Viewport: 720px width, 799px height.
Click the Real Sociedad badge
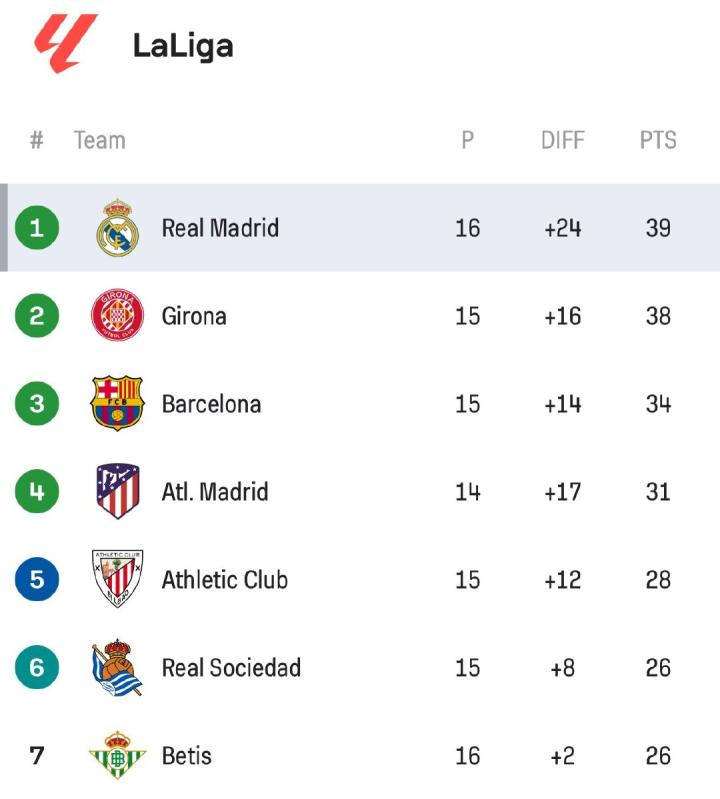pyautogui.click(x=117, y=667)
